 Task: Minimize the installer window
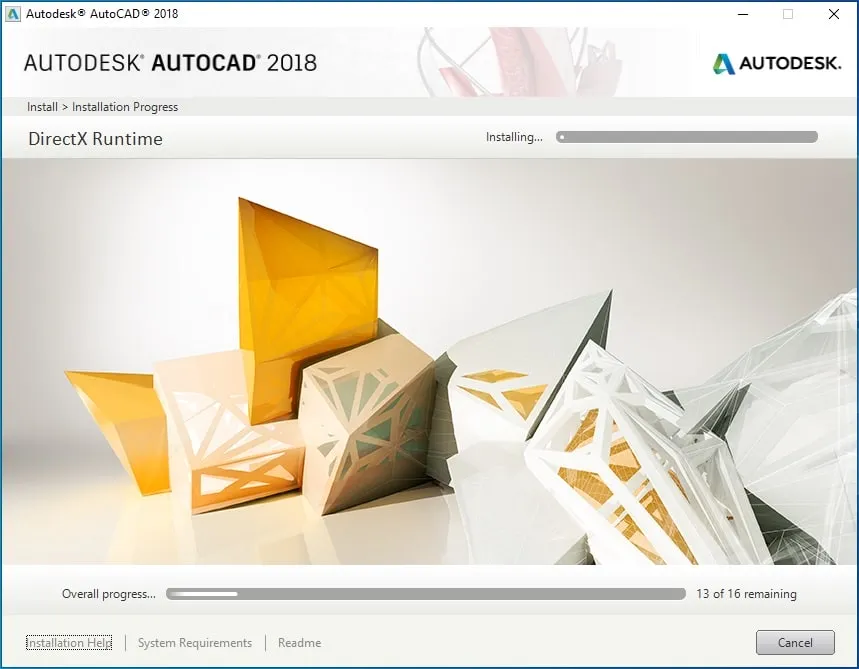coord(742,14)
